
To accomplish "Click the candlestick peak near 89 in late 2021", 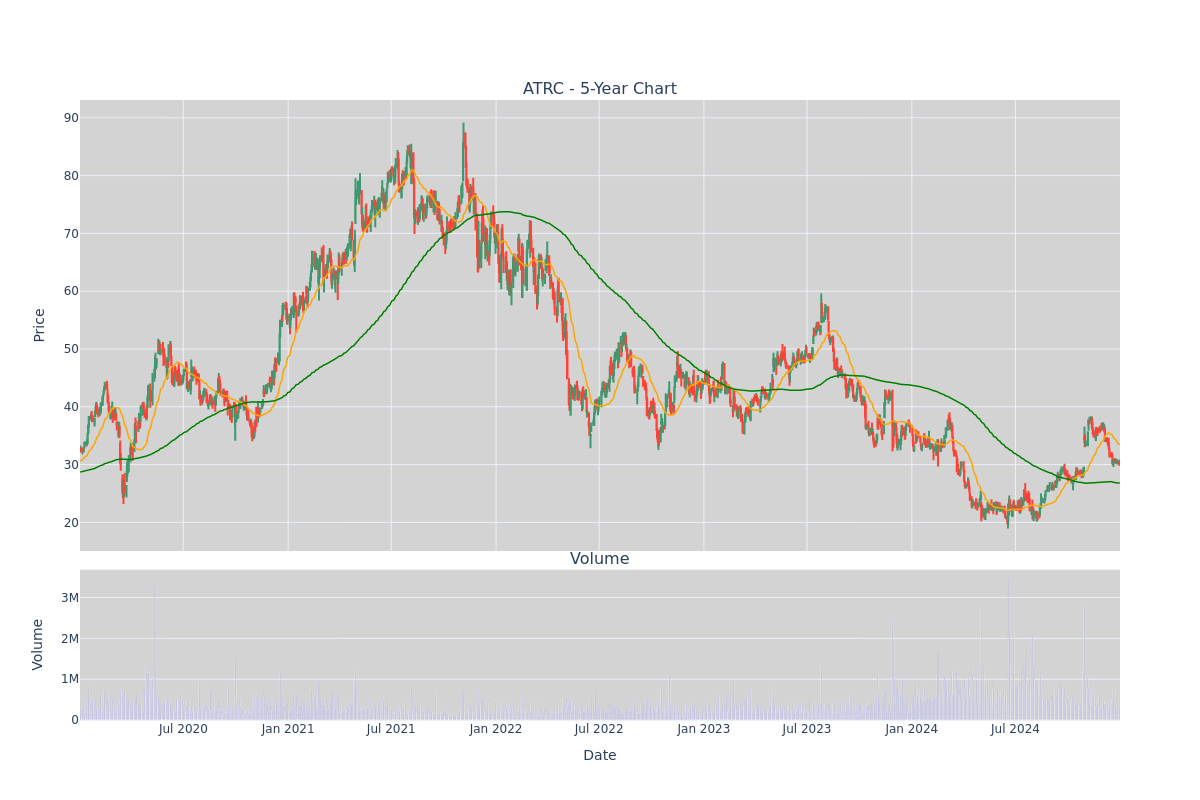I will click(x=463, y=128).
